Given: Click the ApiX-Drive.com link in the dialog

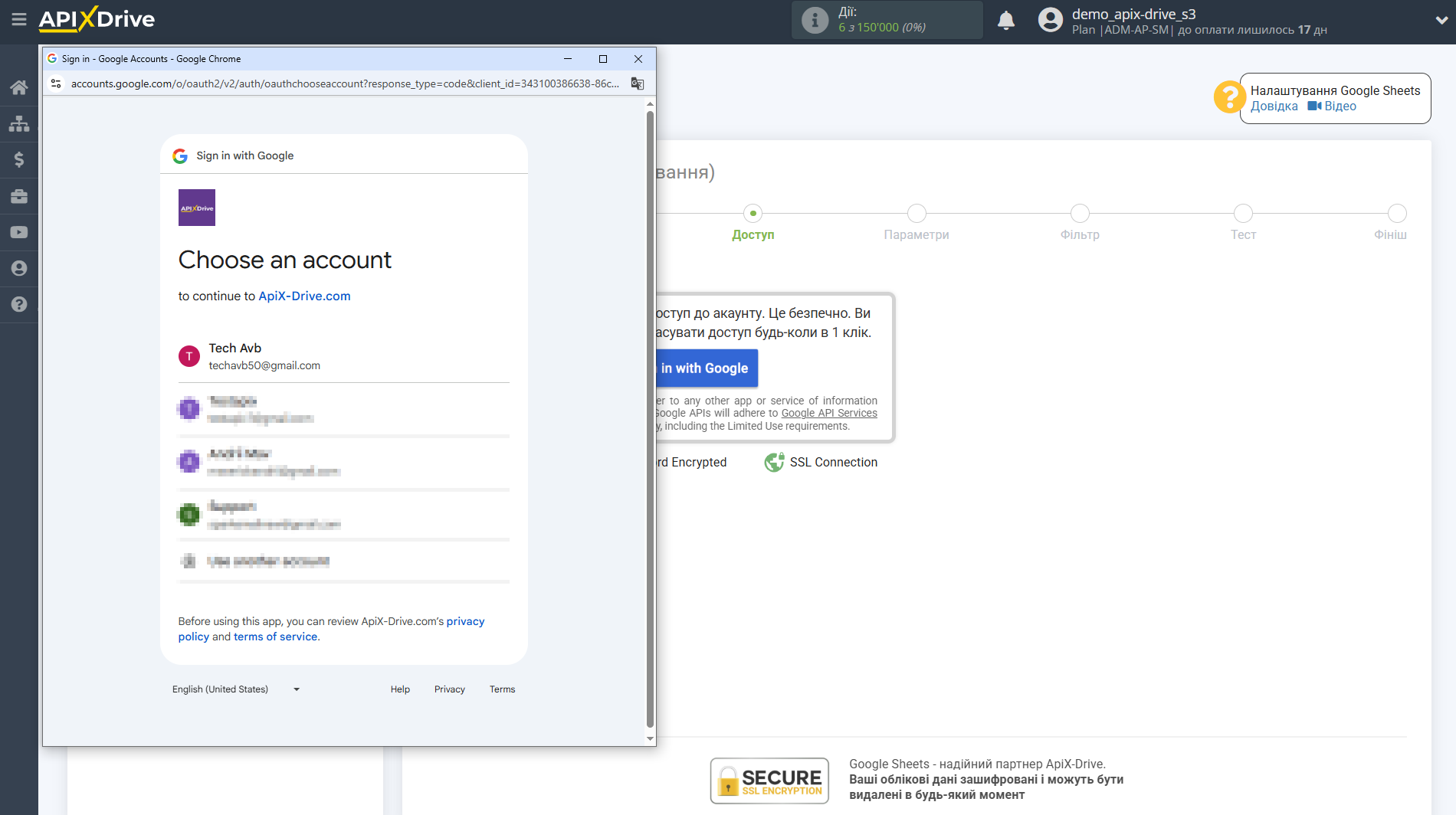Looking at the screenshot, I should pos(304,296).
